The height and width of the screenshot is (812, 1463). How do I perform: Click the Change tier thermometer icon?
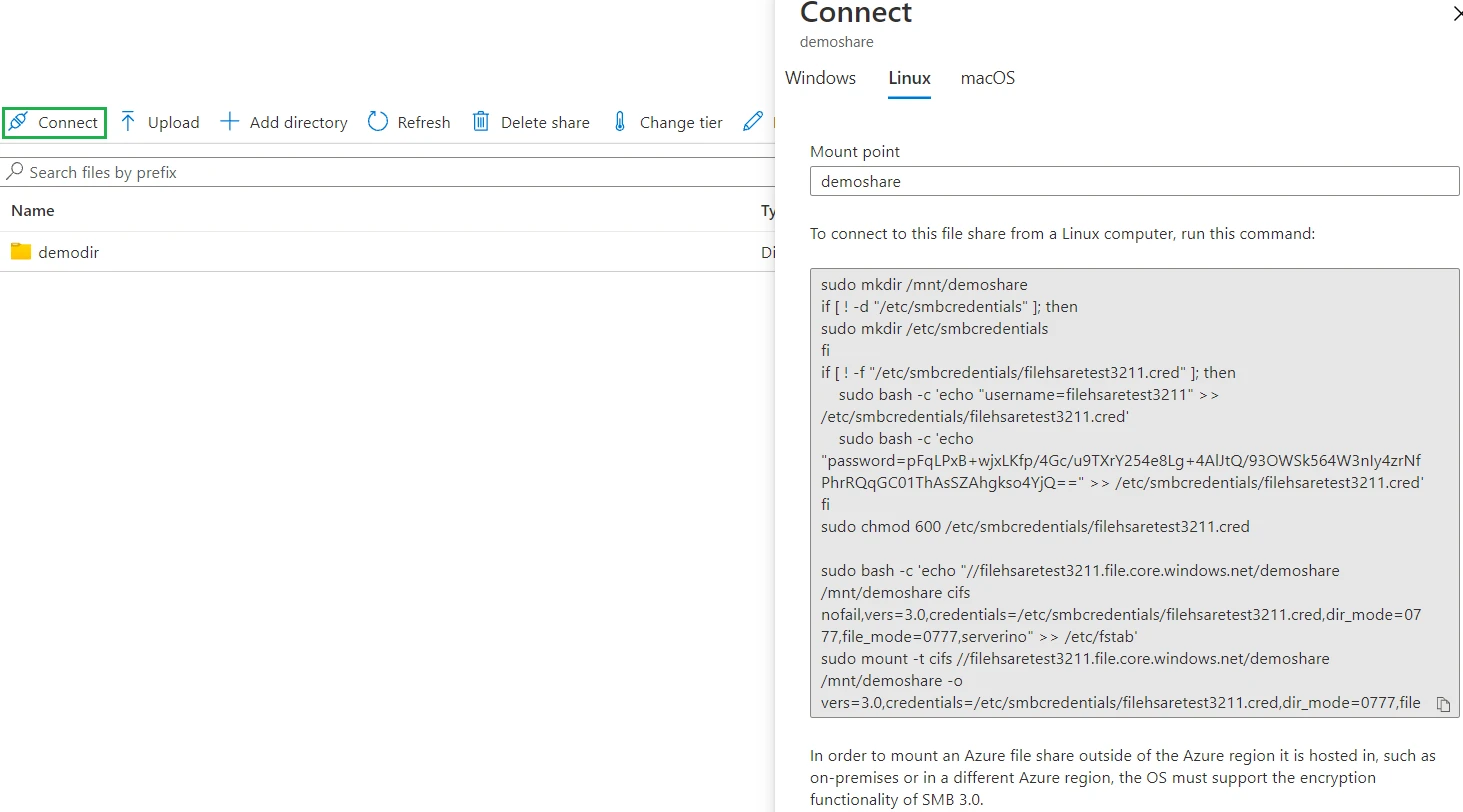[622, 121]
